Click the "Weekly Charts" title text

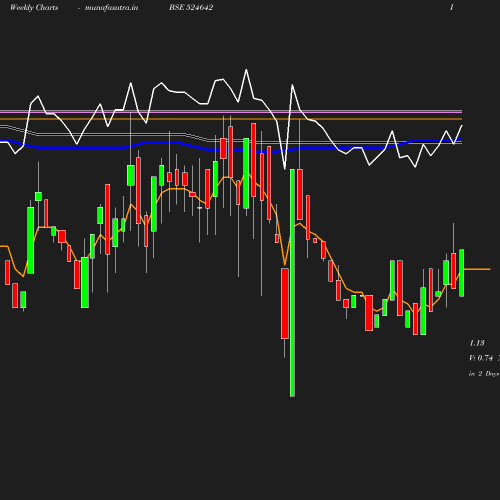[x=34, y=7]
